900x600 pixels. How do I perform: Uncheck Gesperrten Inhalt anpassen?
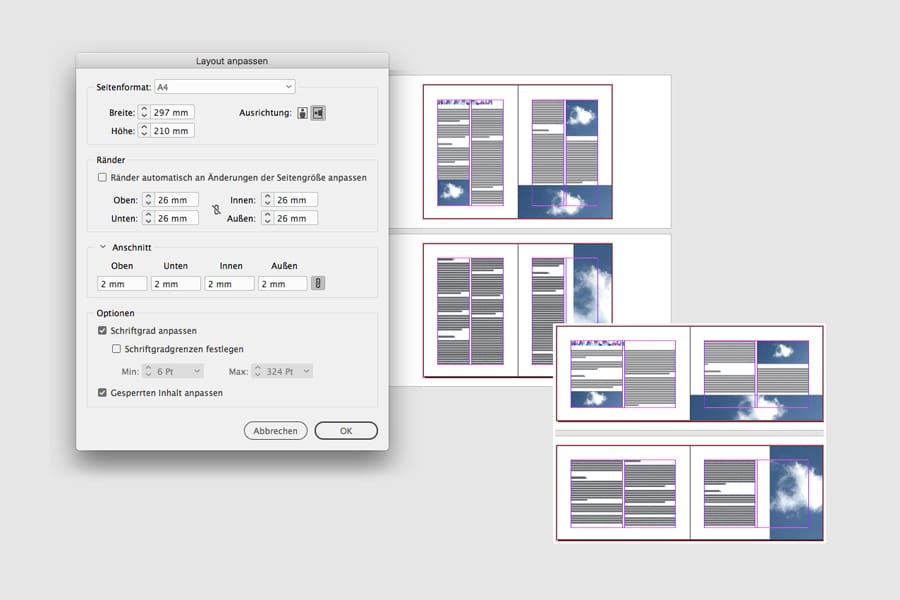point(102,393)
